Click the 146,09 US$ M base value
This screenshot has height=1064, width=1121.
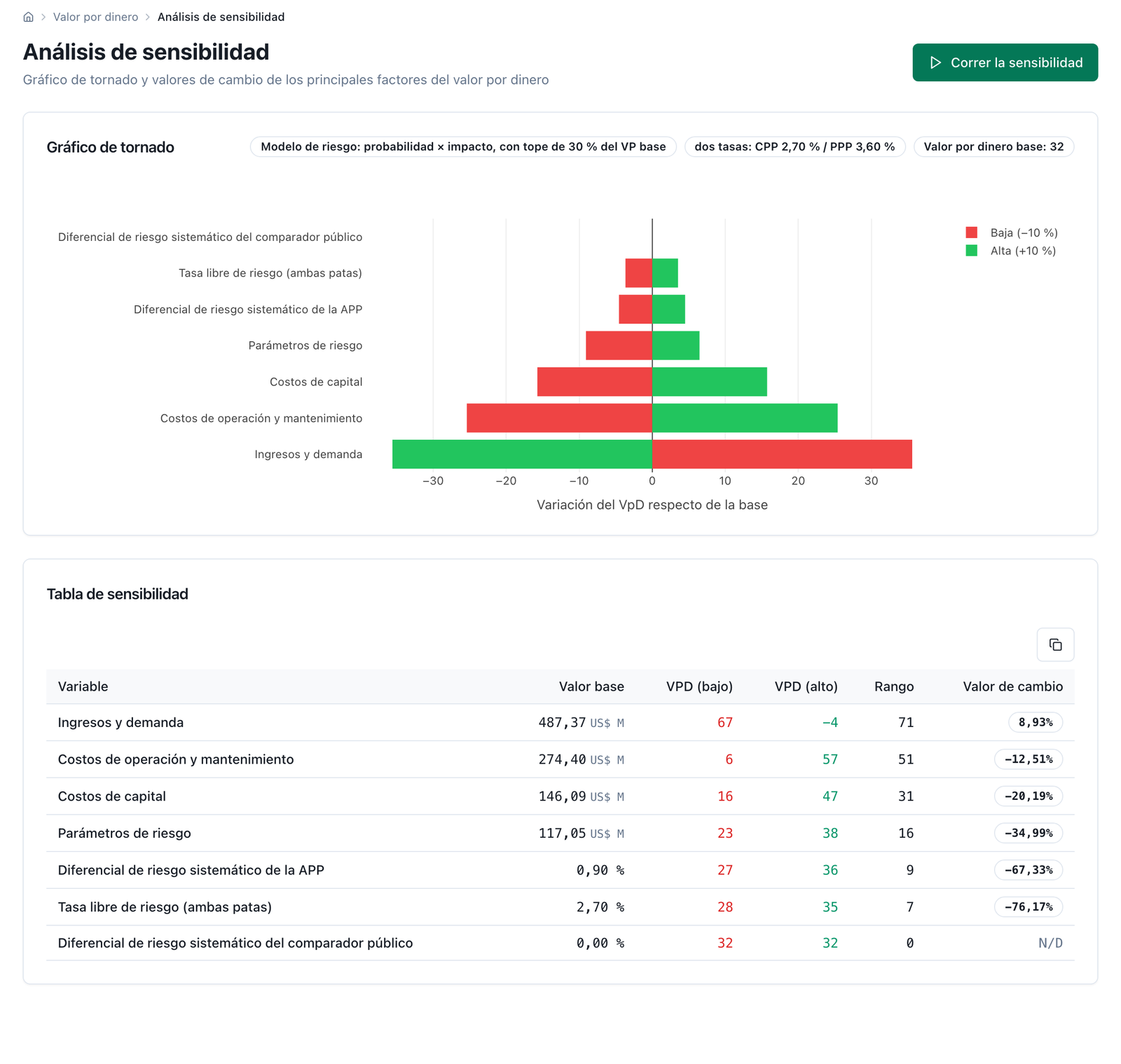pyautogui.click(x=581, y=796)
